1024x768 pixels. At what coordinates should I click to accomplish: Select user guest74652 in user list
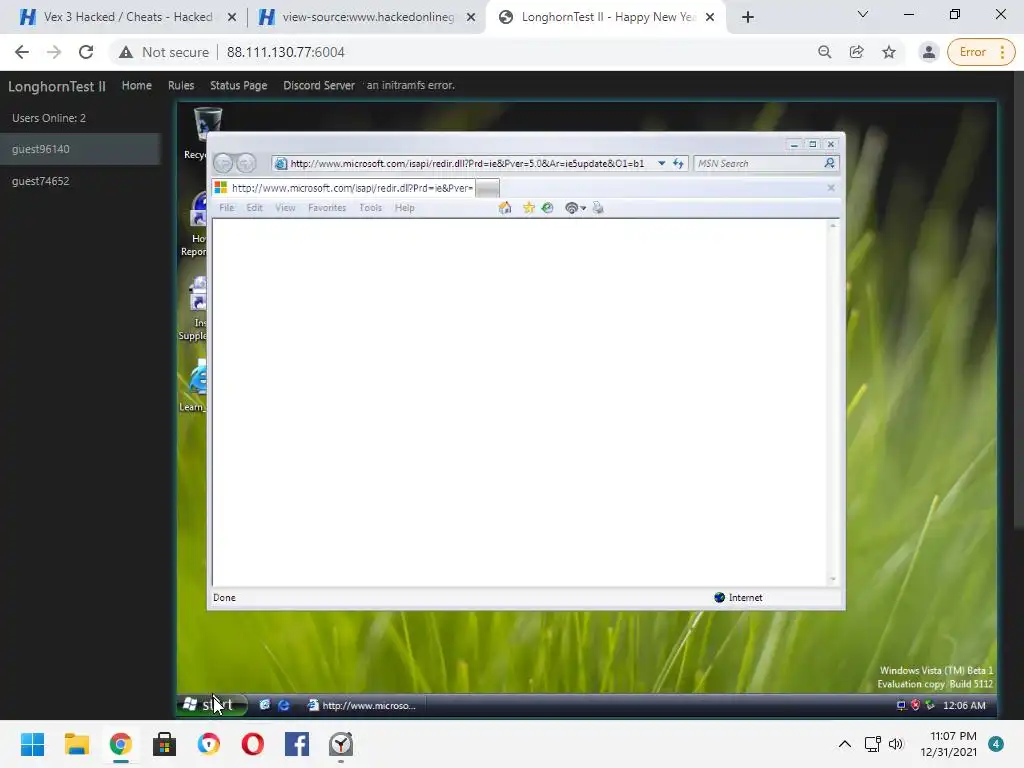(x=80, y=181)
